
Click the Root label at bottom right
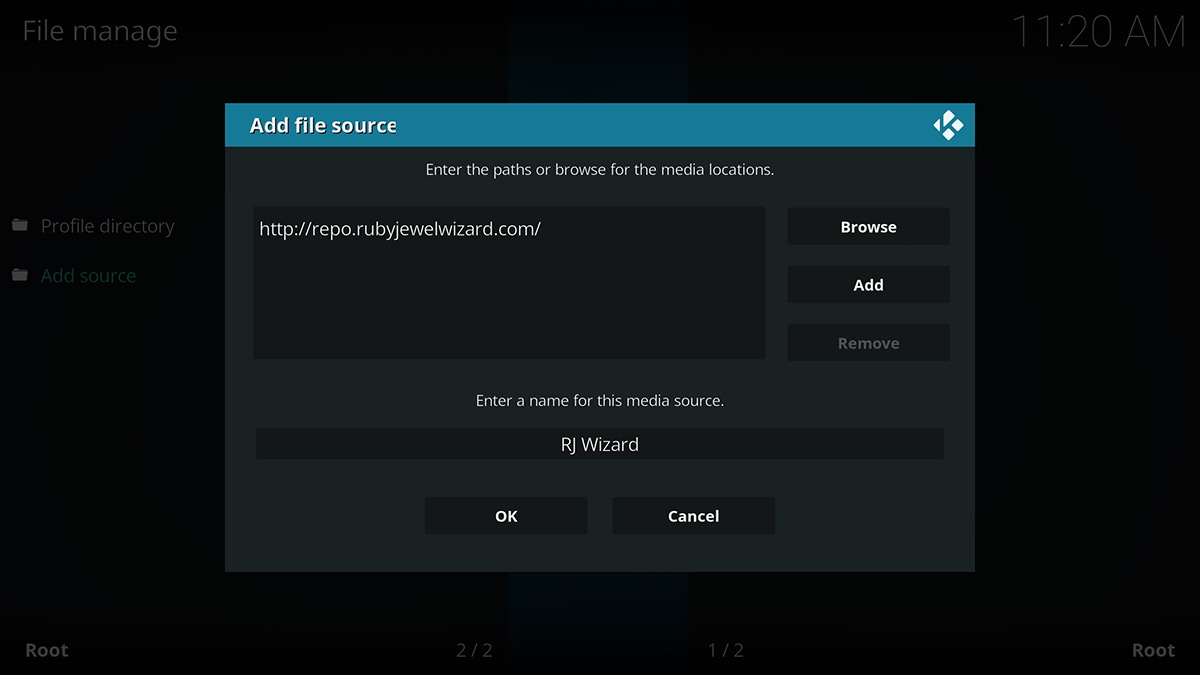coord(1153,650)
